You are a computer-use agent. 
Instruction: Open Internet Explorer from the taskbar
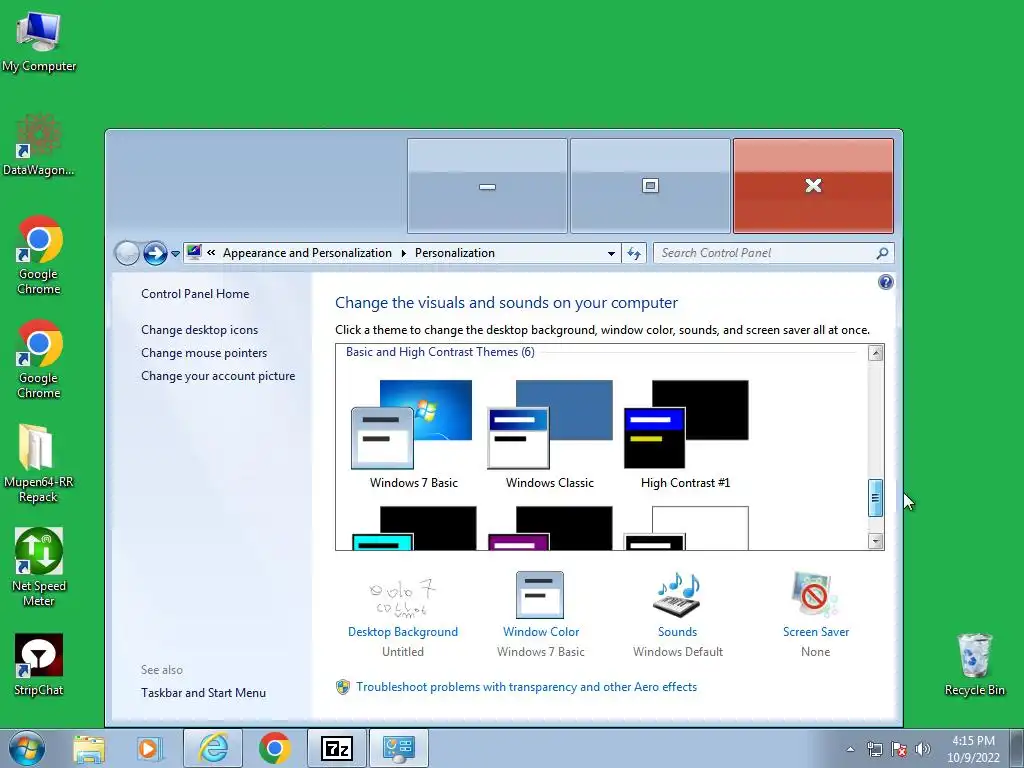tap(213, 749)
